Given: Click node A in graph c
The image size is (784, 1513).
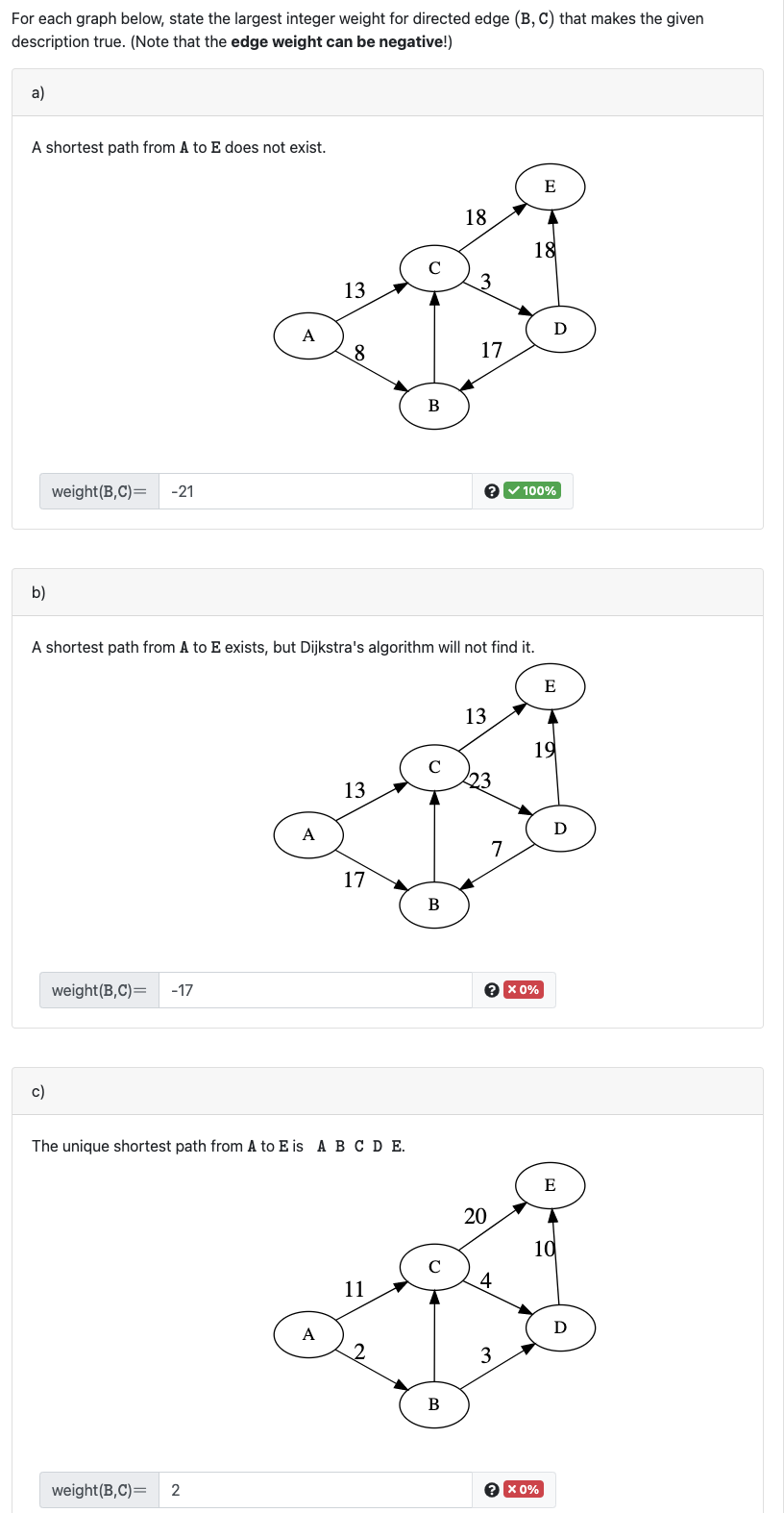Looking at the screenshot, I should click(308, 1334).
